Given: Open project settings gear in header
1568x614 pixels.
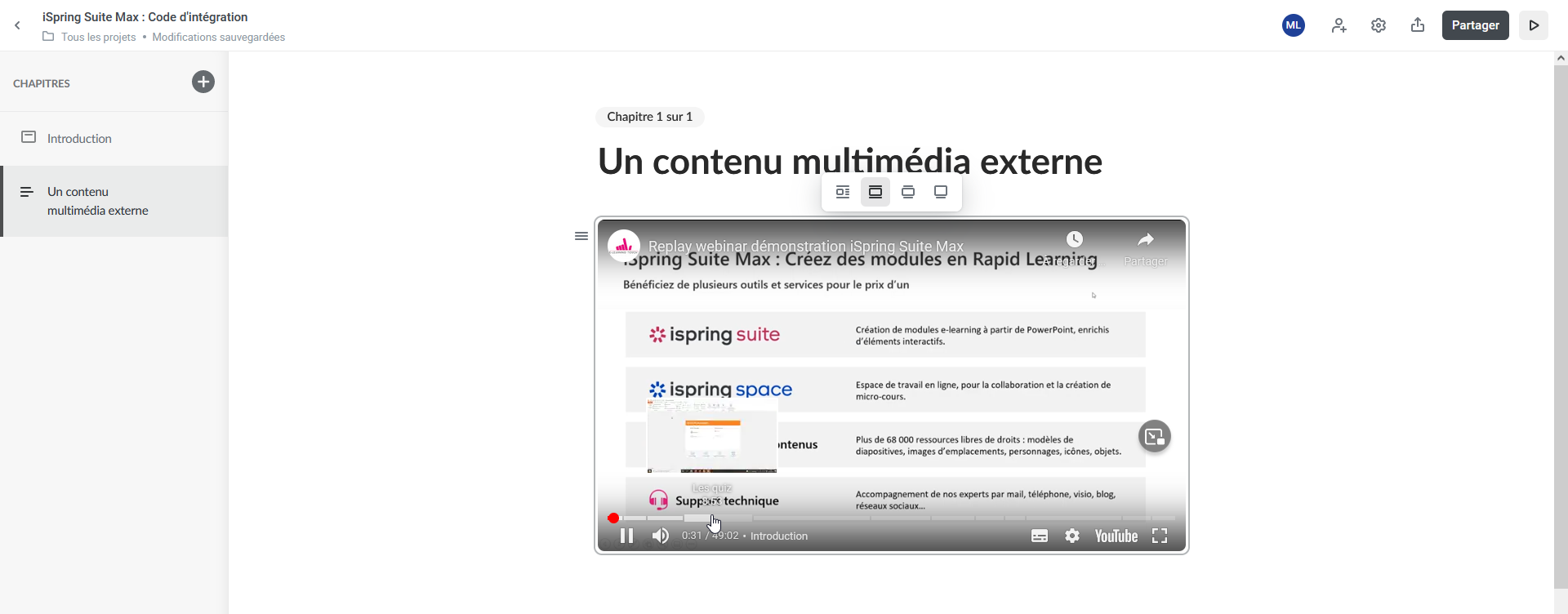Looking at the screenshot, I should (1379, 25).
